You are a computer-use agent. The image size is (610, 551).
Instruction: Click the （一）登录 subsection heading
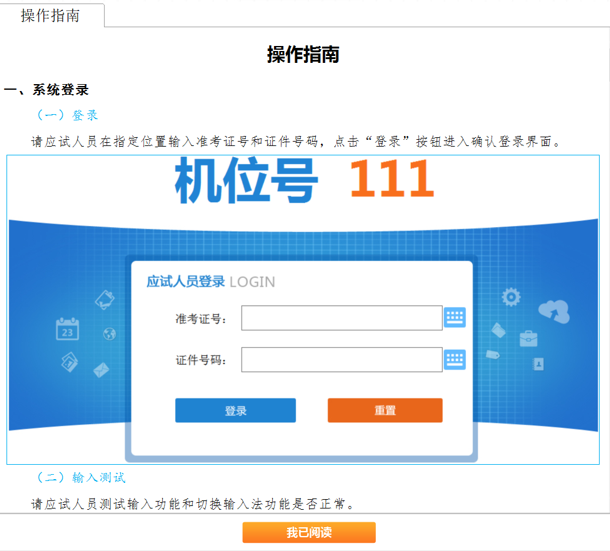[x=67, y=115]
